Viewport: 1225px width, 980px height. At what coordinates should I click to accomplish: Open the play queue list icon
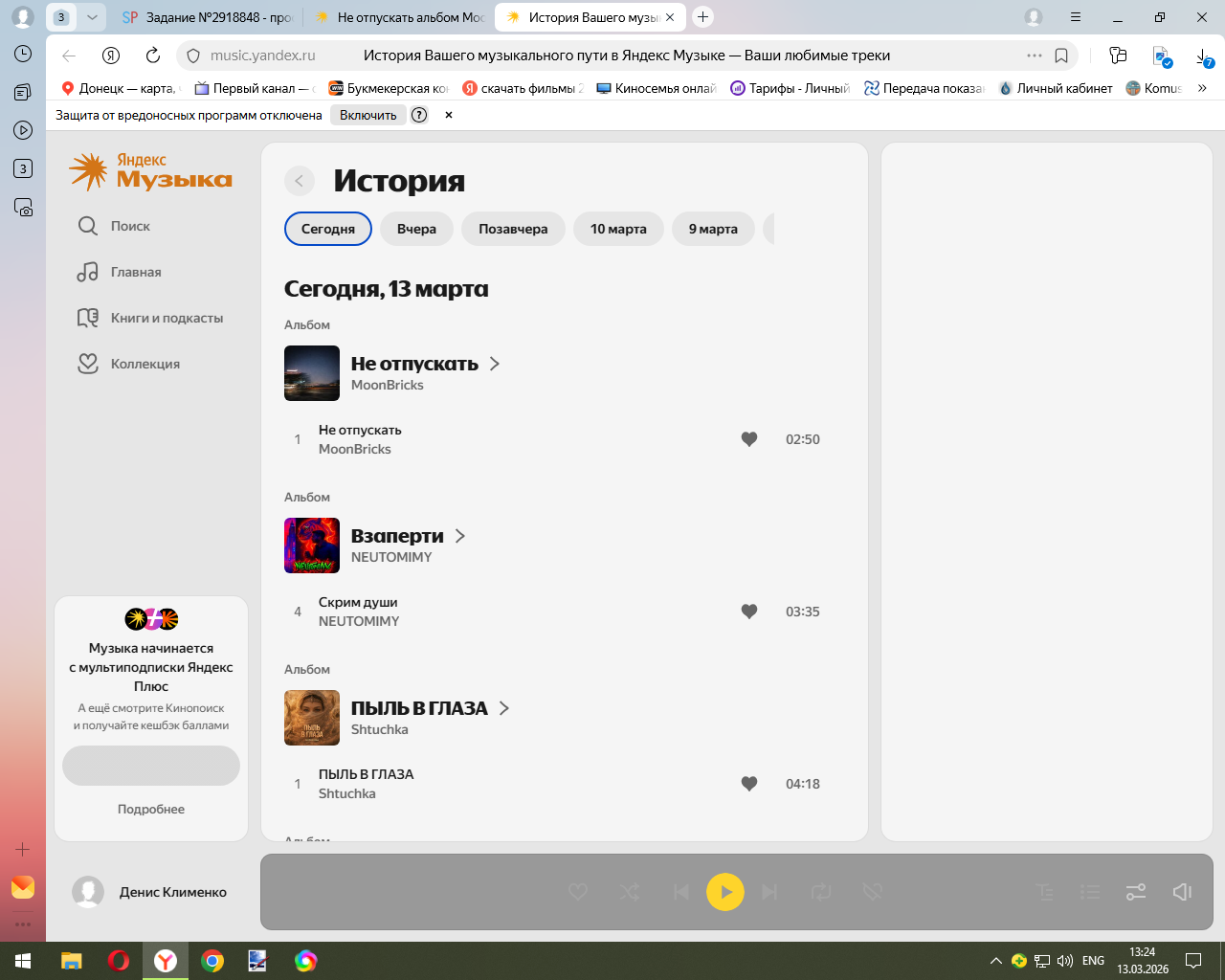[1090, 892]
